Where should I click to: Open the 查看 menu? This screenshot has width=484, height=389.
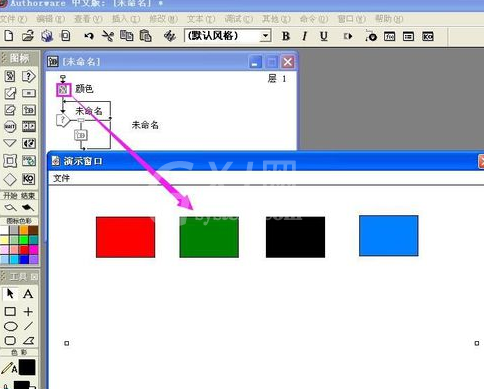coord(88,19)
